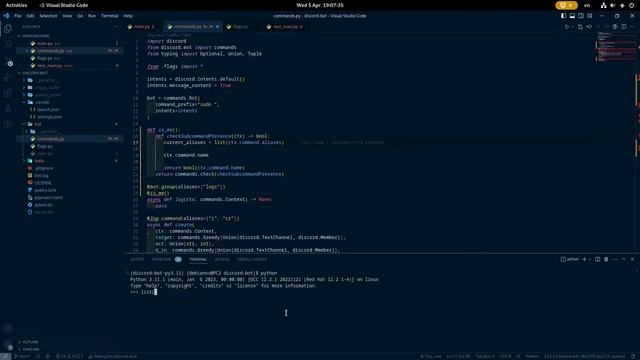
Task: Open the Help menu
Action: pyautogui.click(x=128, y=16)
